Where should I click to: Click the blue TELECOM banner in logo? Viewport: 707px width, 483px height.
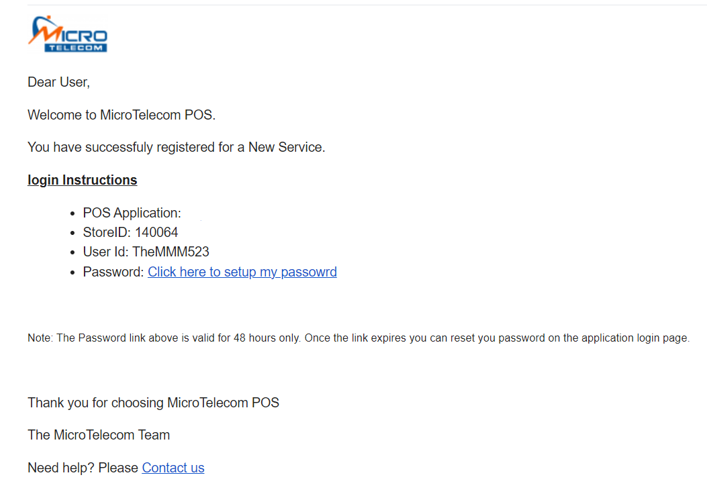(76, 48)
